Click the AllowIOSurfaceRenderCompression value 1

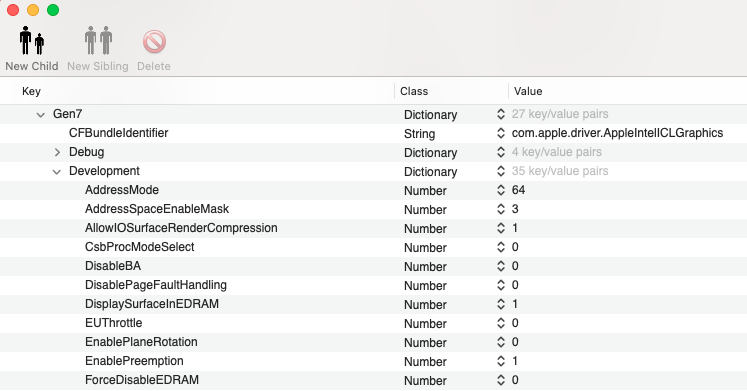coord(515,228)
